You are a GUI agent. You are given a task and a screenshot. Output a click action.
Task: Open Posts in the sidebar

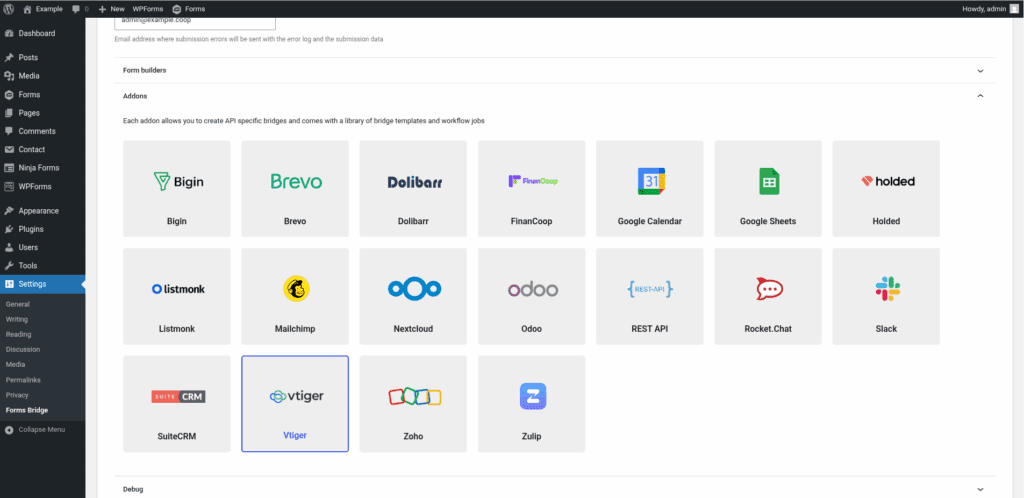point(42,57)
